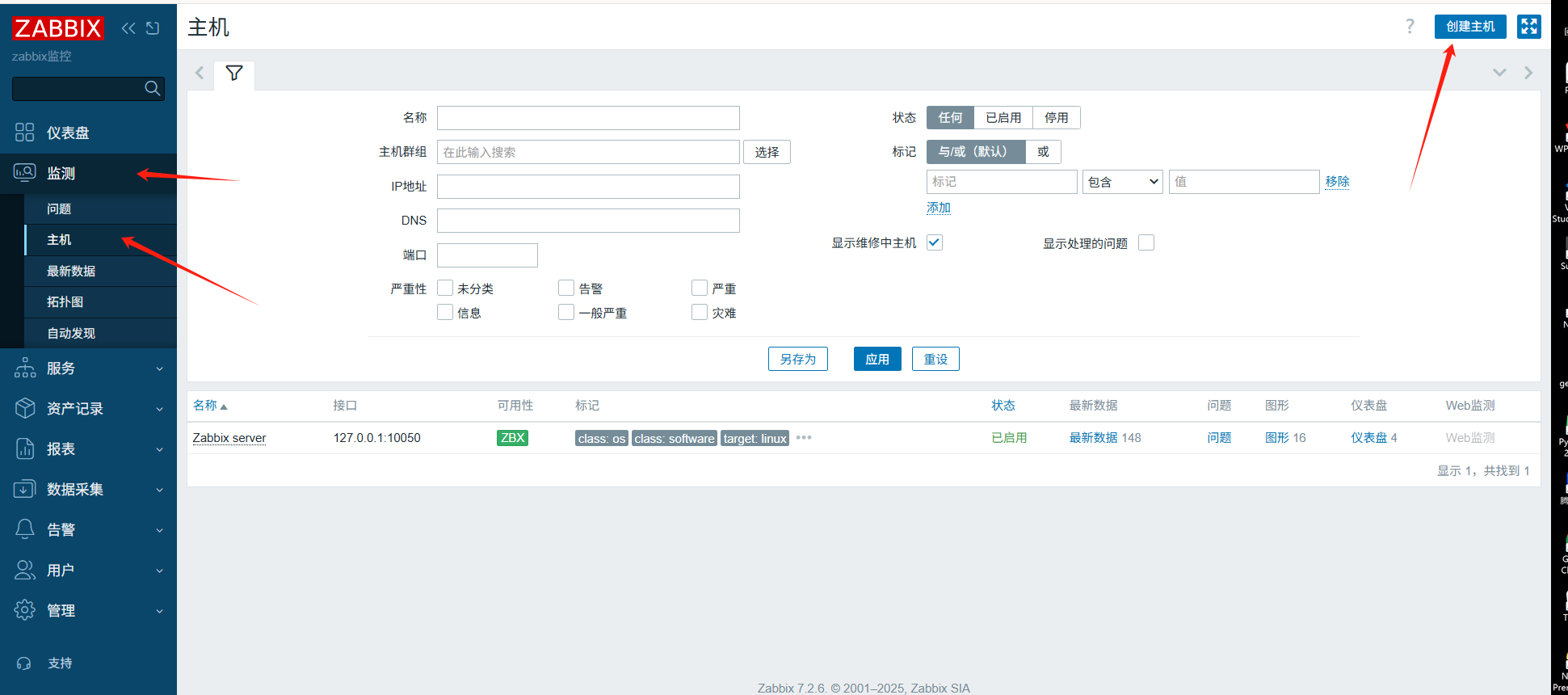1568x695 pixels.
Task: Uncheck 显示维修中主机 checkbox
Action: coord(935,242)
